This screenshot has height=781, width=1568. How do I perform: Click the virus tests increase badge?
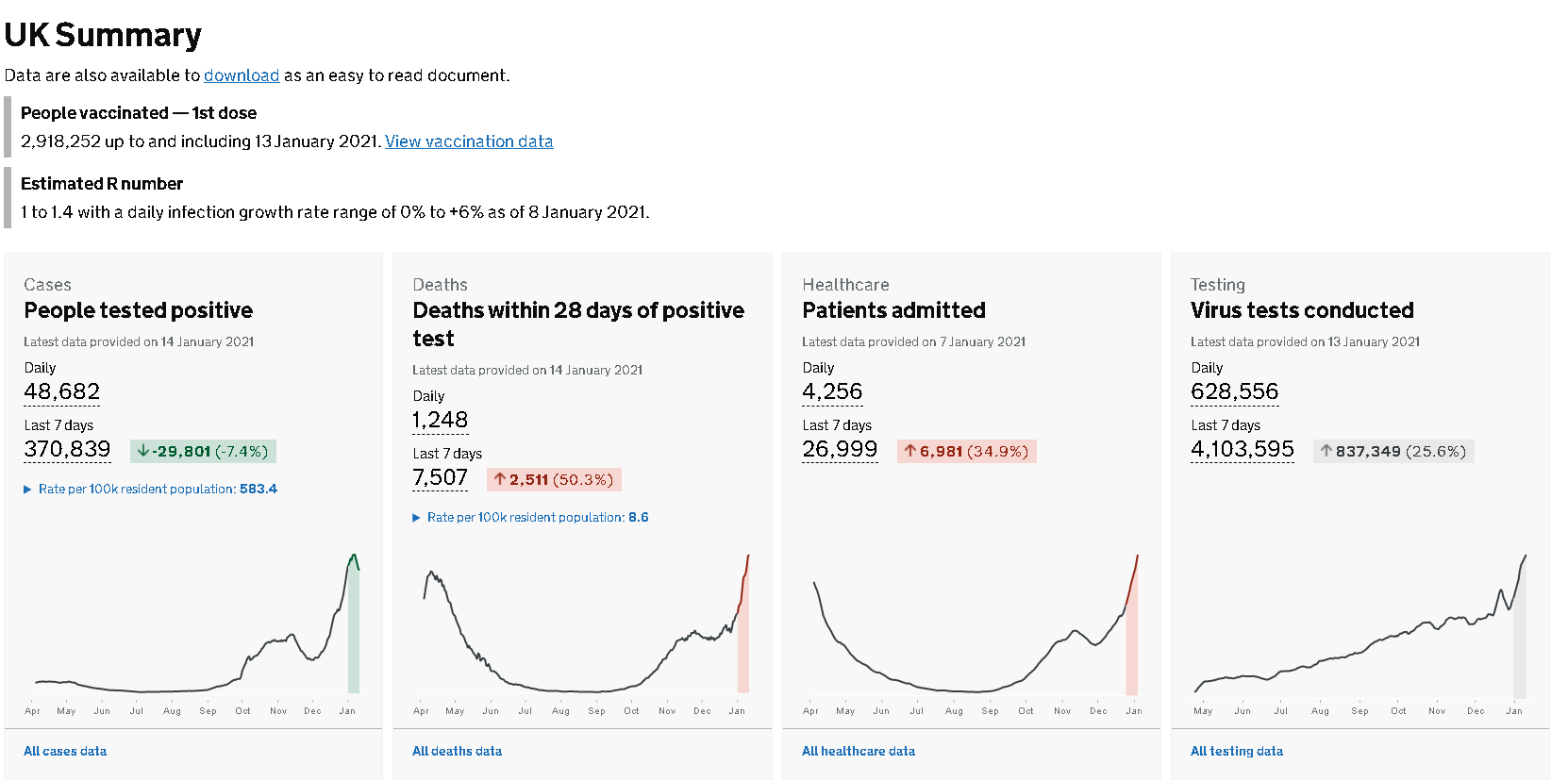pos(1393,451)
